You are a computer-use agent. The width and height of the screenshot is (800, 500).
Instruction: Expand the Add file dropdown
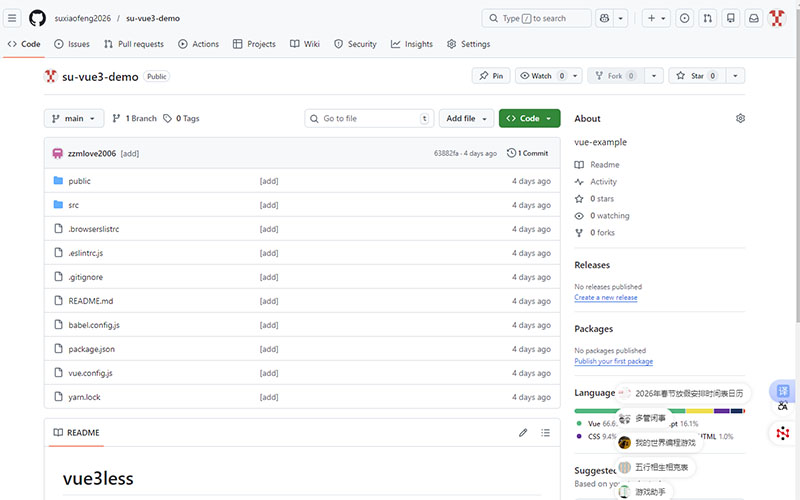pyautogui.click(x=468, y=118)
